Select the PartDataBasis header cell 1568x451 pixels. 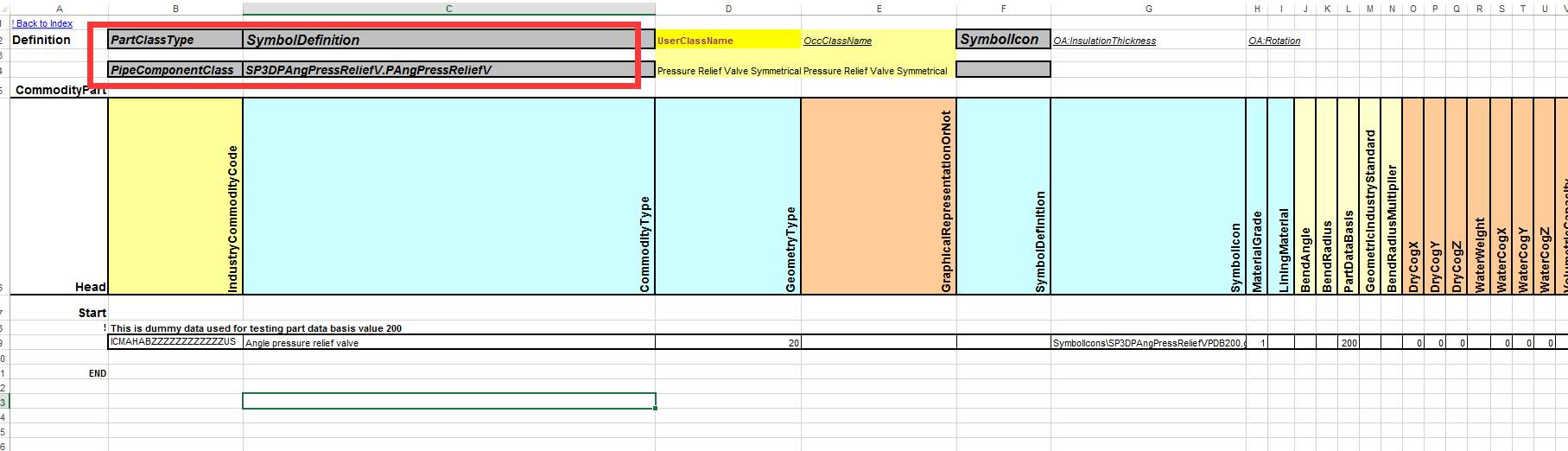coord(1348,196)
